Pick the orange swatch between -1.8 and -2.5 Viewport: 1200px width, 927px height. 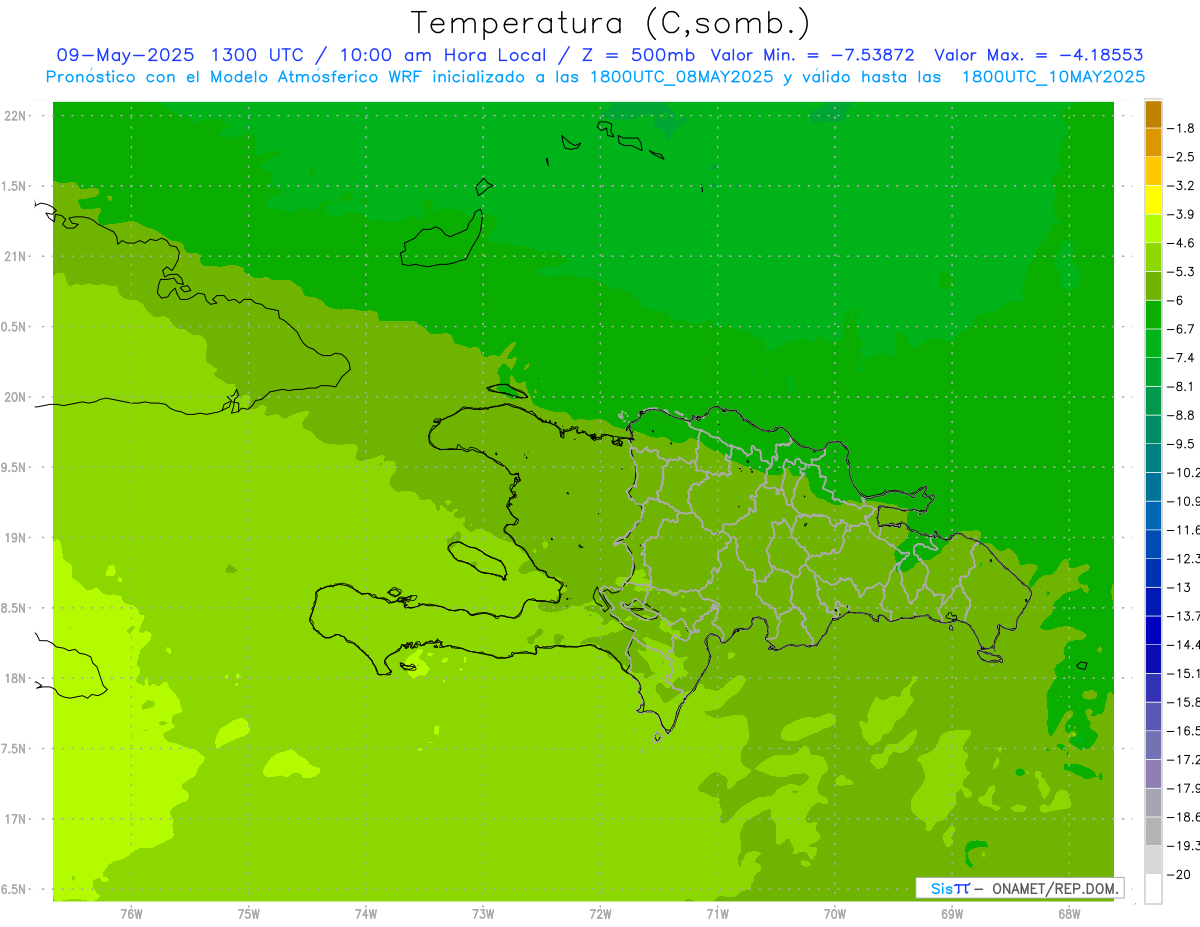[1153, 143]
